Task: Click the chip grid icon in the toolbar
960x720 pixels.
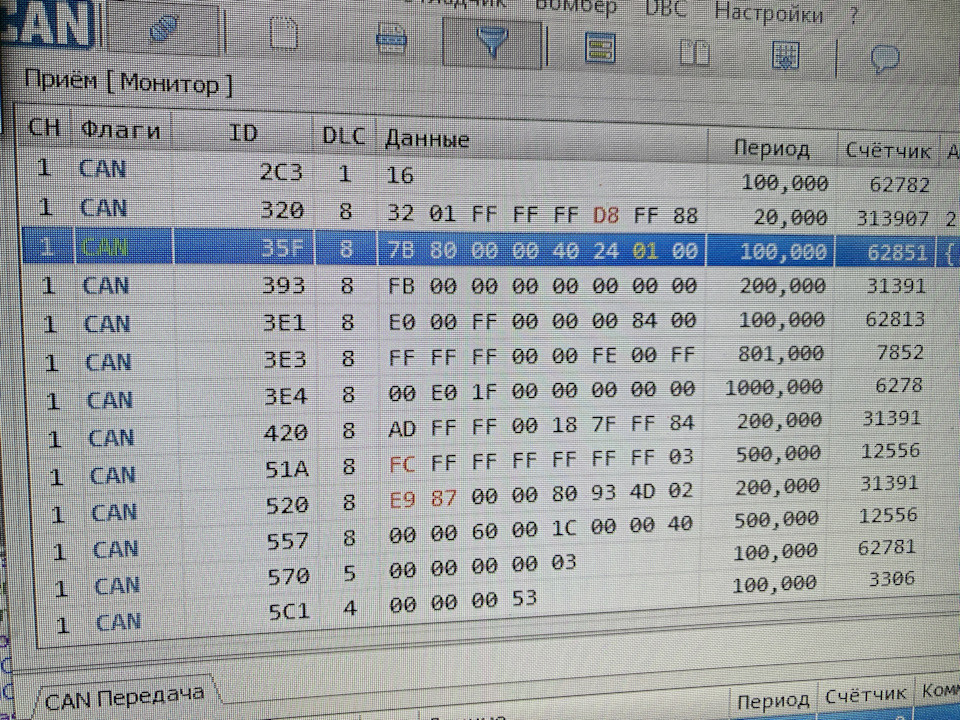Action: (786, 56)
